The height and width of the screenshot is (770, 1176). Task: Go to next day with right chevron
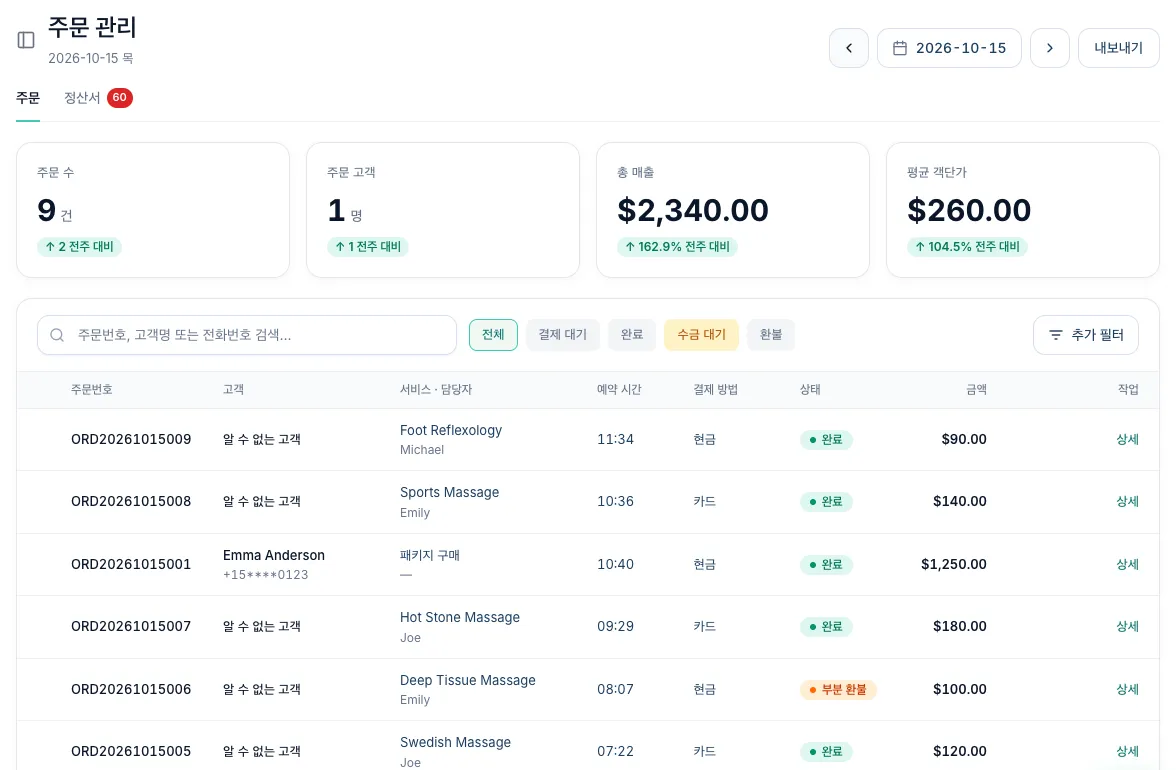pos(1049,48)
